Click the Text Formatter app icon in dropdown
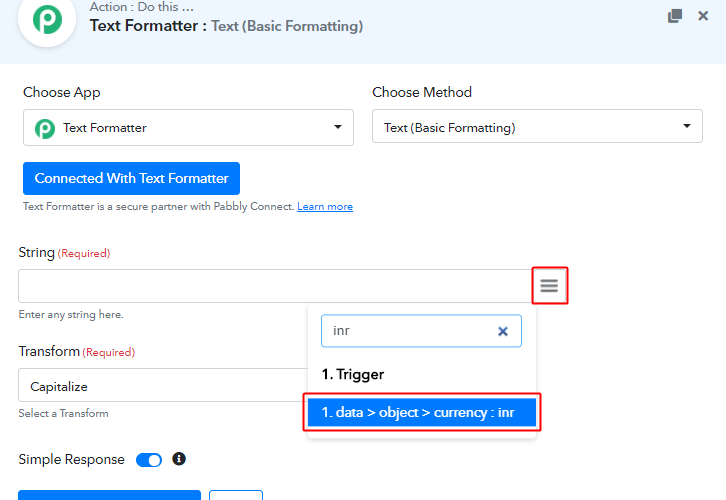 (x=45, y=128)
